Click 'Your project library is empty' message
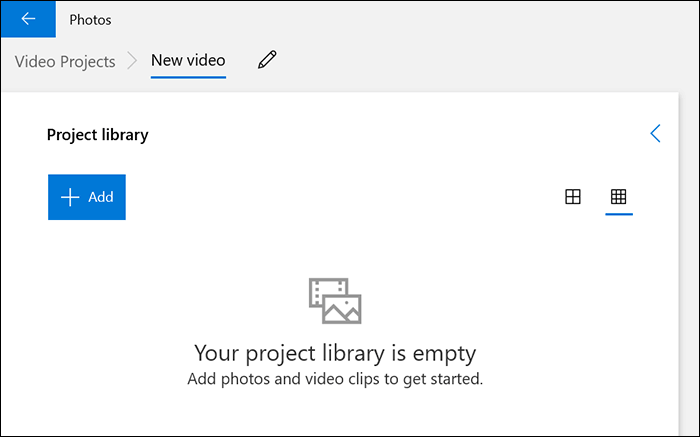This screenshot has width=700, height=437. (x=334, y=353)
